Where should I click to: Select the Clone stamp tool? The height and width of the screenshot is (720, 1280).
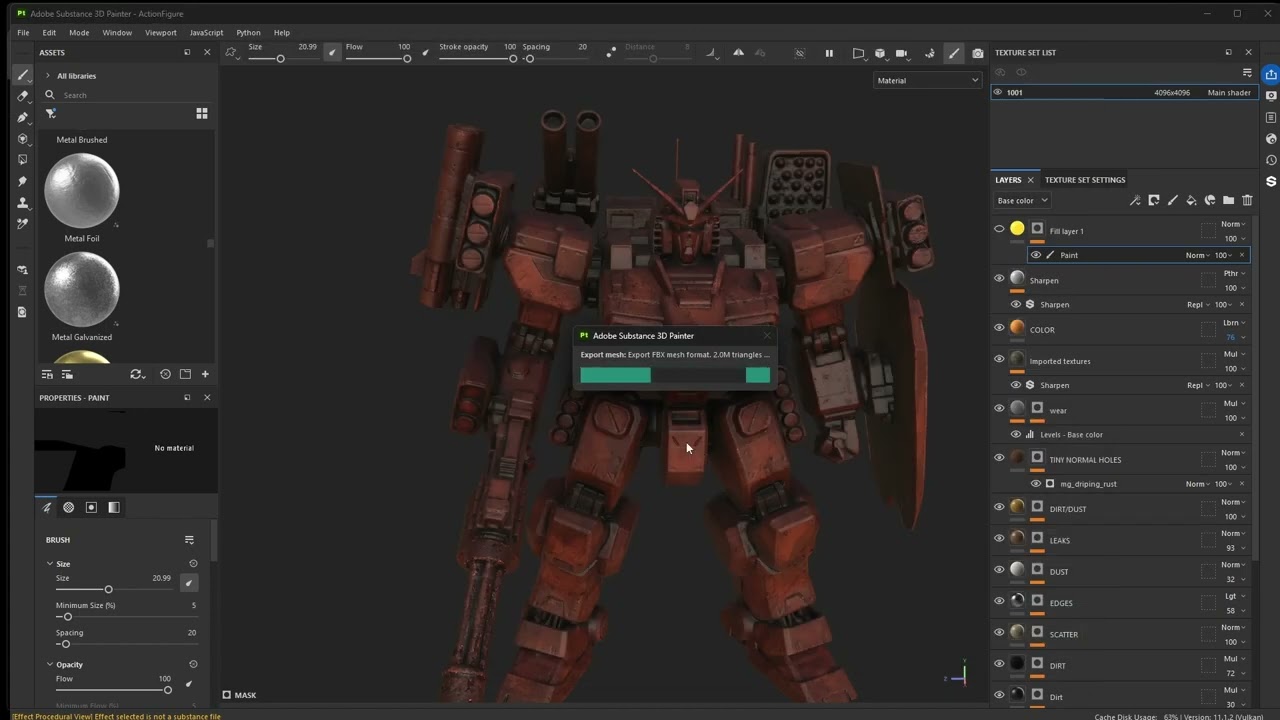tap(22, 202)
